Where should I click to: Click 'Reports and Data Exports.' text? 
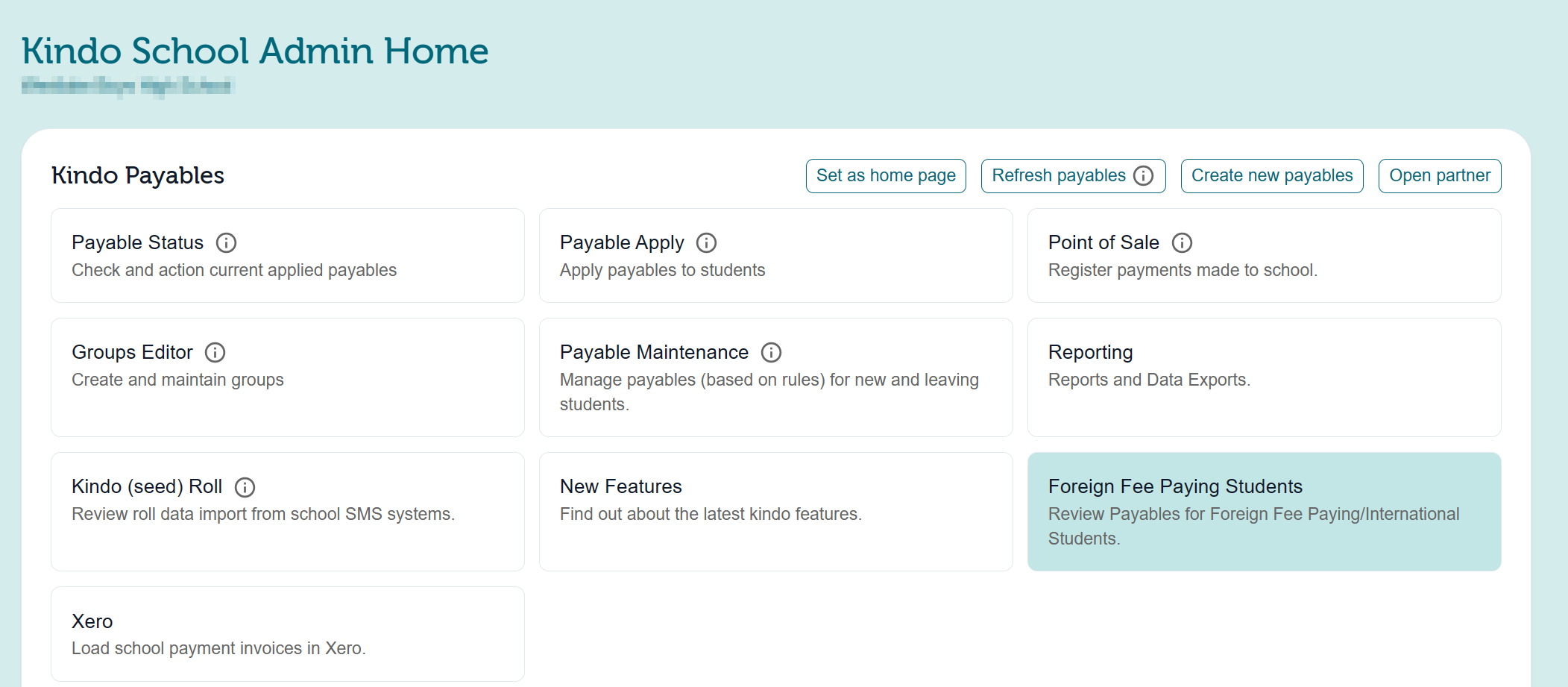coord(1149,380)
